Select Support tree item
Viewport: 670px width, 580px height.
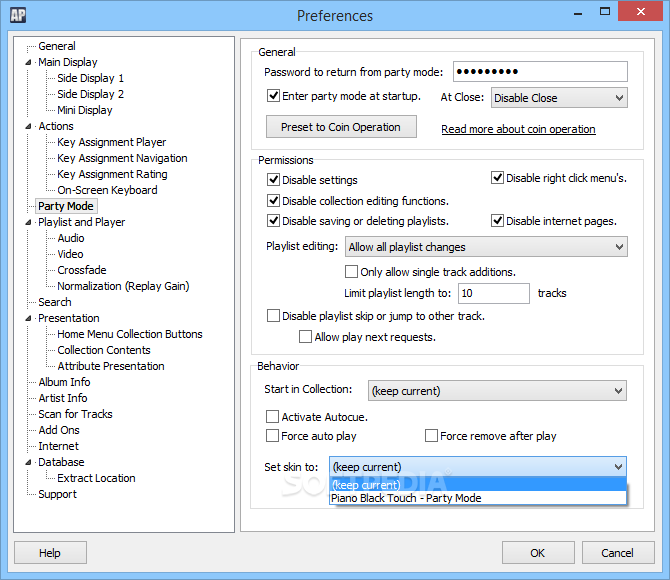click(58, 494)
